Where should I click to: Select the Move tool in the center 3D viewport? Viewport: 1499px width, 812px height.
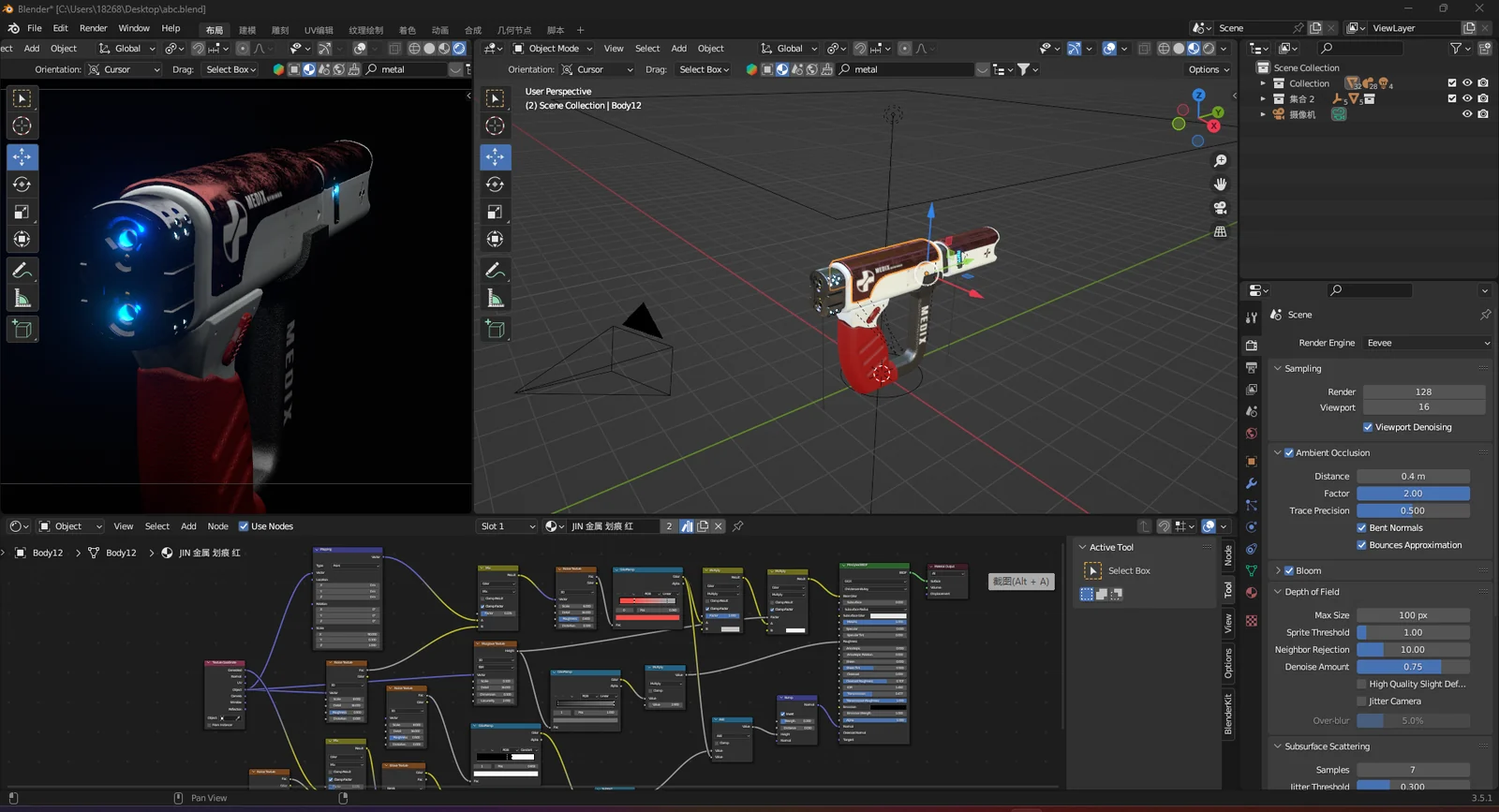496,156
